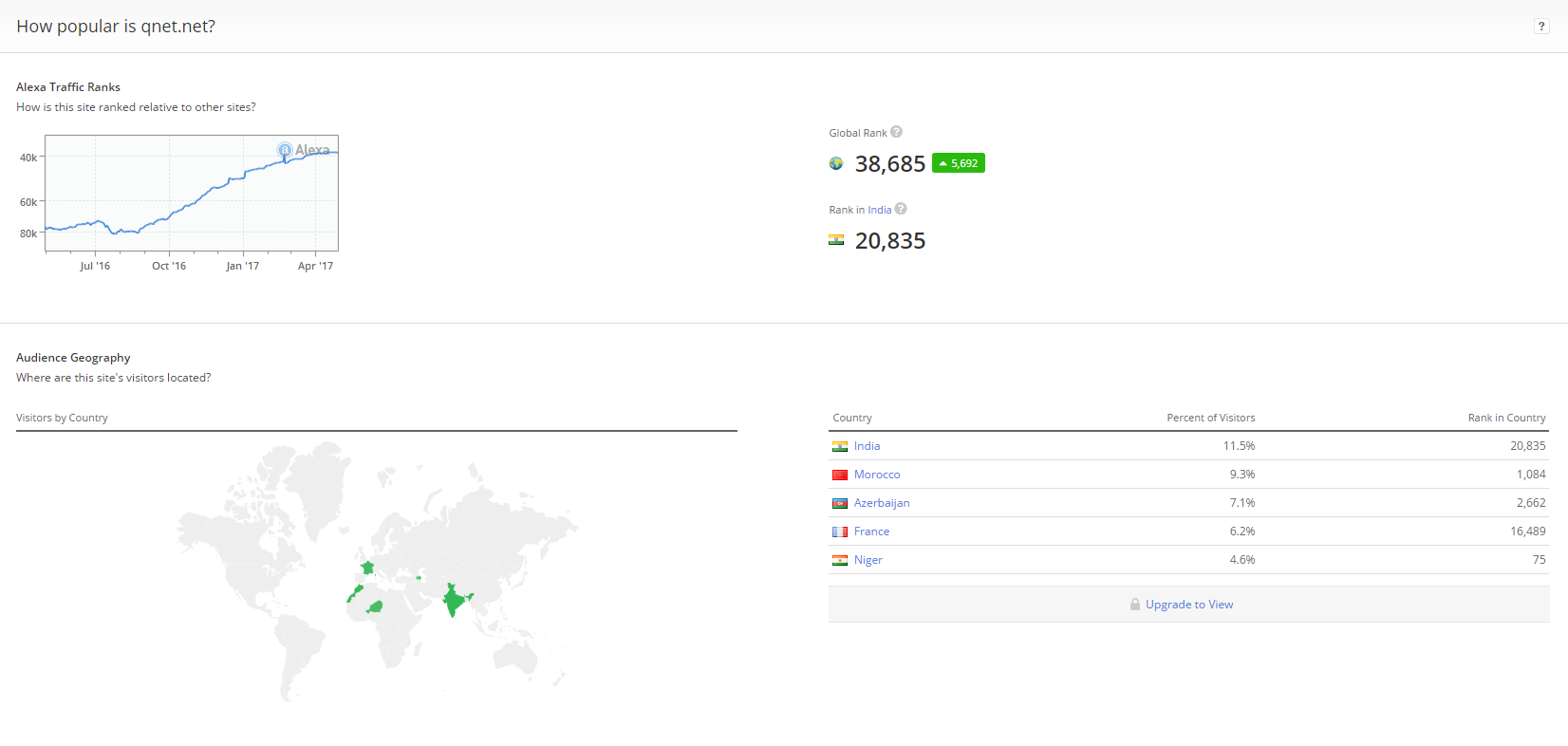Click the Upgrade to View link
Screen dimensions: 1568x746
(x=1189, y=605)
